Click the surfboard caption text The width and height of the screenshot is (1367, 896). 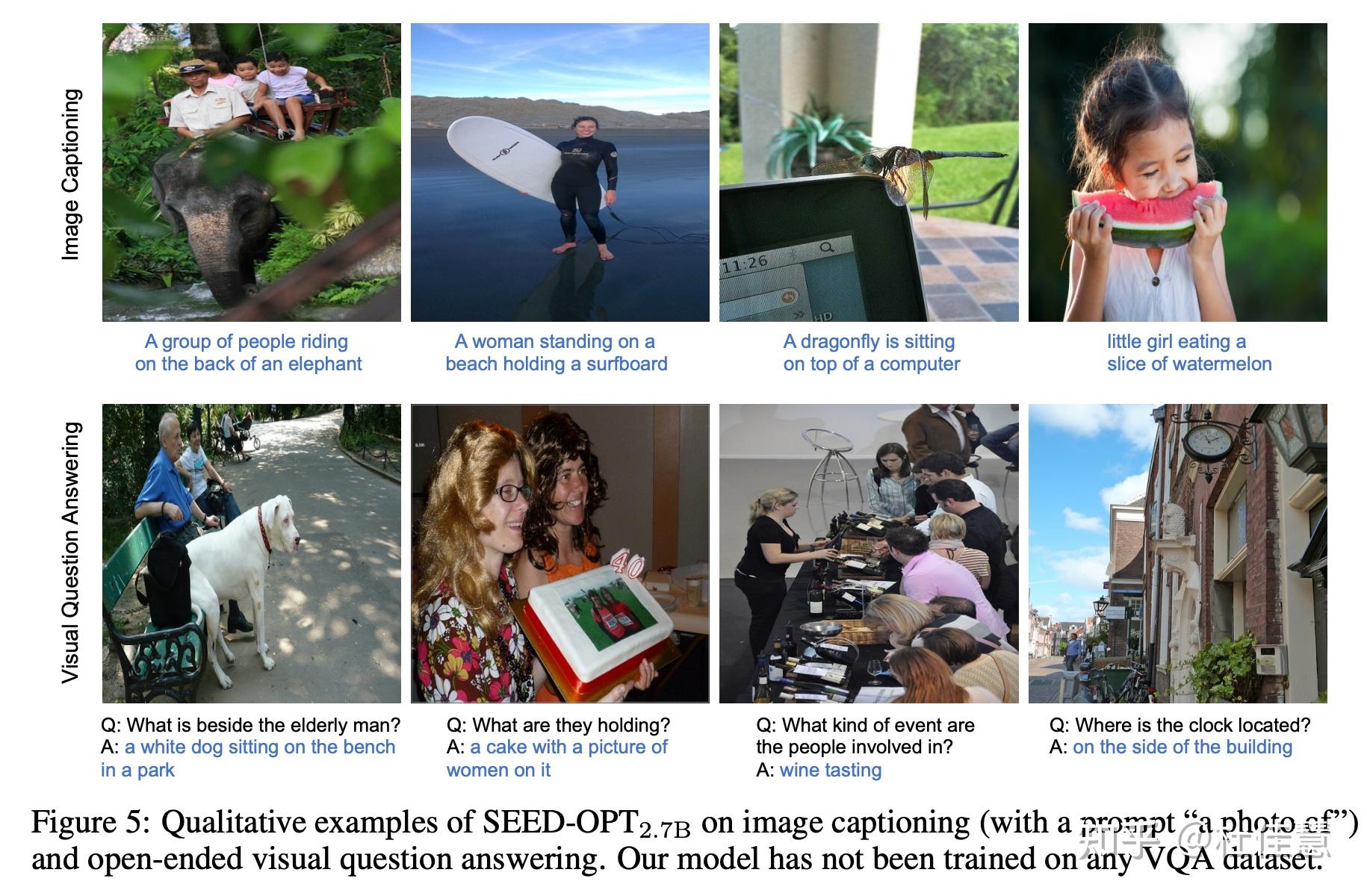[x=557, y=352]
